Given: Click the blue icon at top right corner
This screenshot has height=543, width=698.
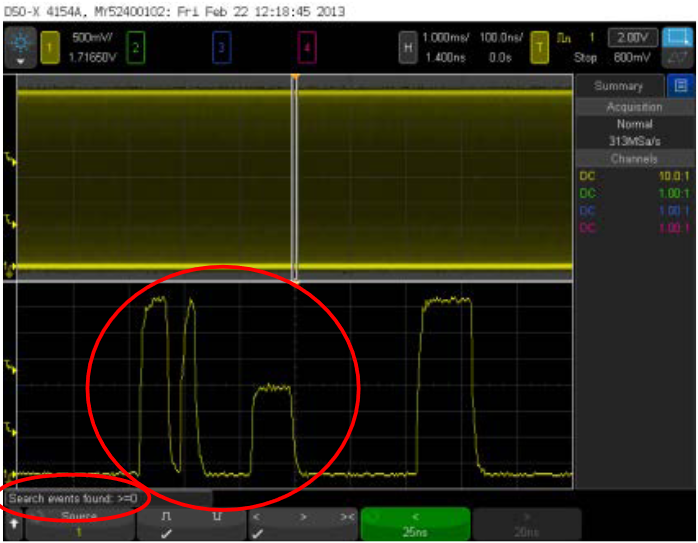Looking at the screenshot, I should tap(678, 37).
